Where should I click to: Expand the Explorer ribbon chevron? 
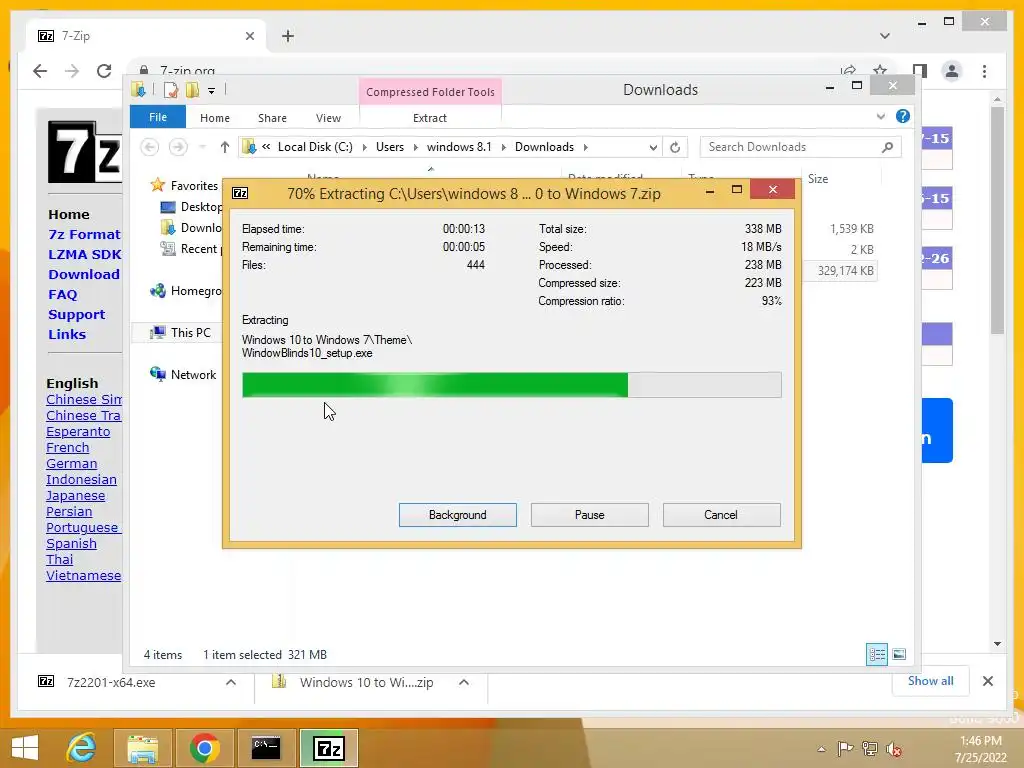click(880, 116)
